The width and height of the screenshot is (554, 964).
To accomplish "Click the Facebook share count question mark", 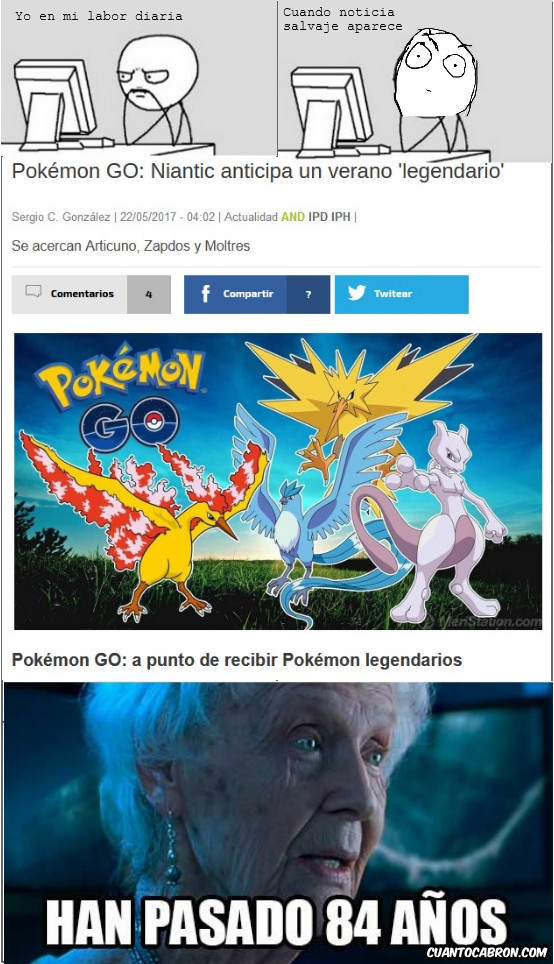I will pos(308,294).
